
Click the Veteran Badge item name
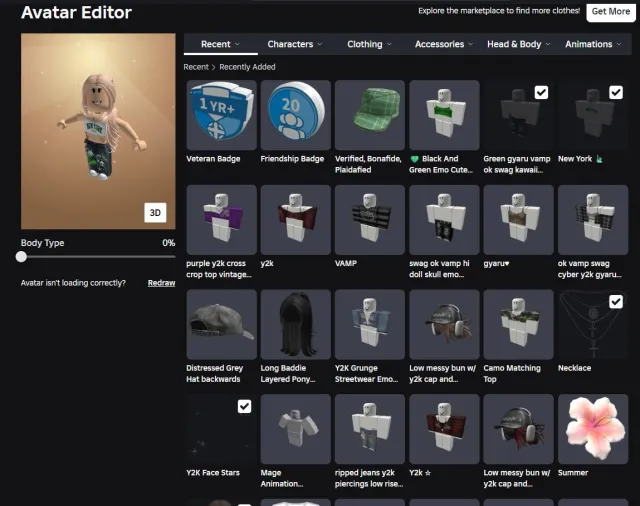point(213,159)
